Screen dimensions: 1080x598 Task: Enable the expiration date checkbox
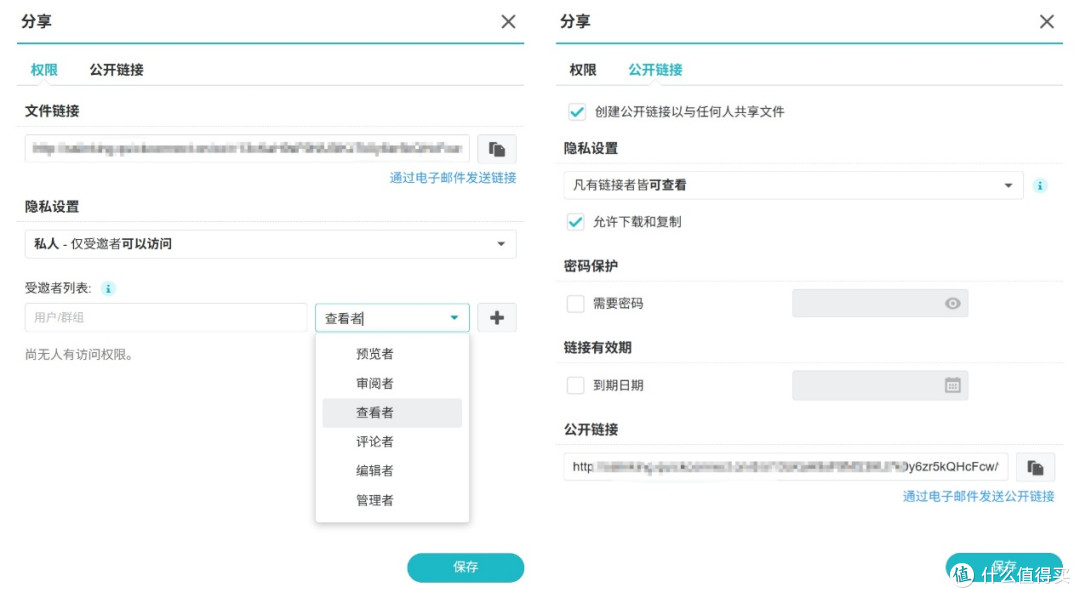point(575,385)
